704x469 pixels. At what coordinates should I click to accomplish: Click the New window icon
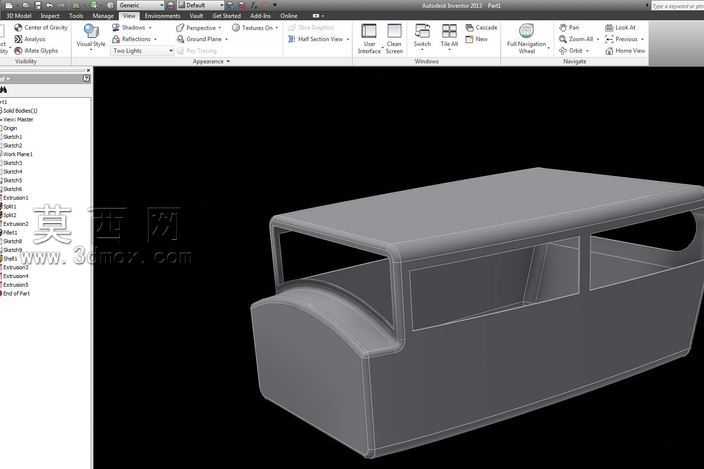[469, 39]
